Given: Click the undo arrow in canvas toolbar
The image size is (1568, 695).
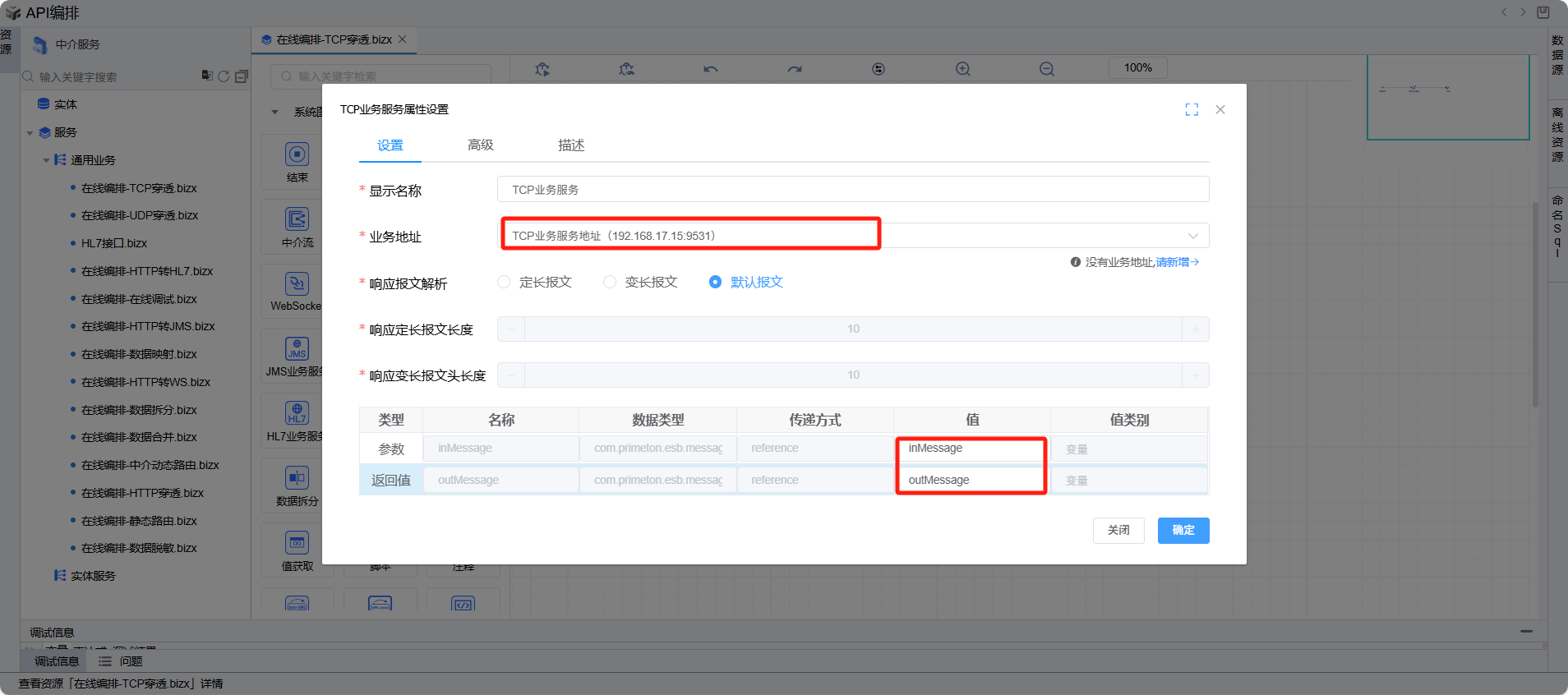Looking at the screenshot, I should [711, 69].
